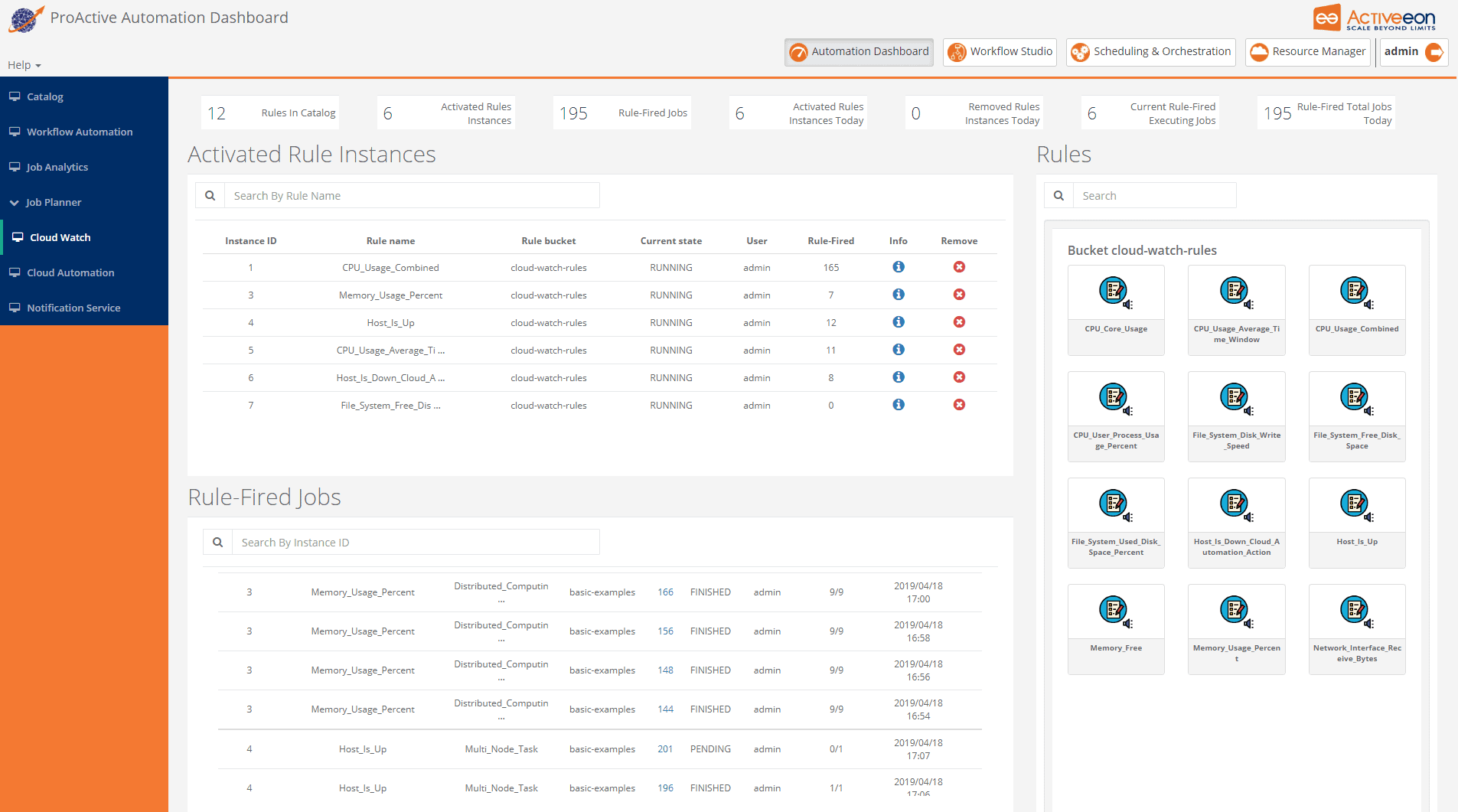Click the ActiveEon logo
1458x812 pixels.
pyautogui.click(x=1375, y=18)
